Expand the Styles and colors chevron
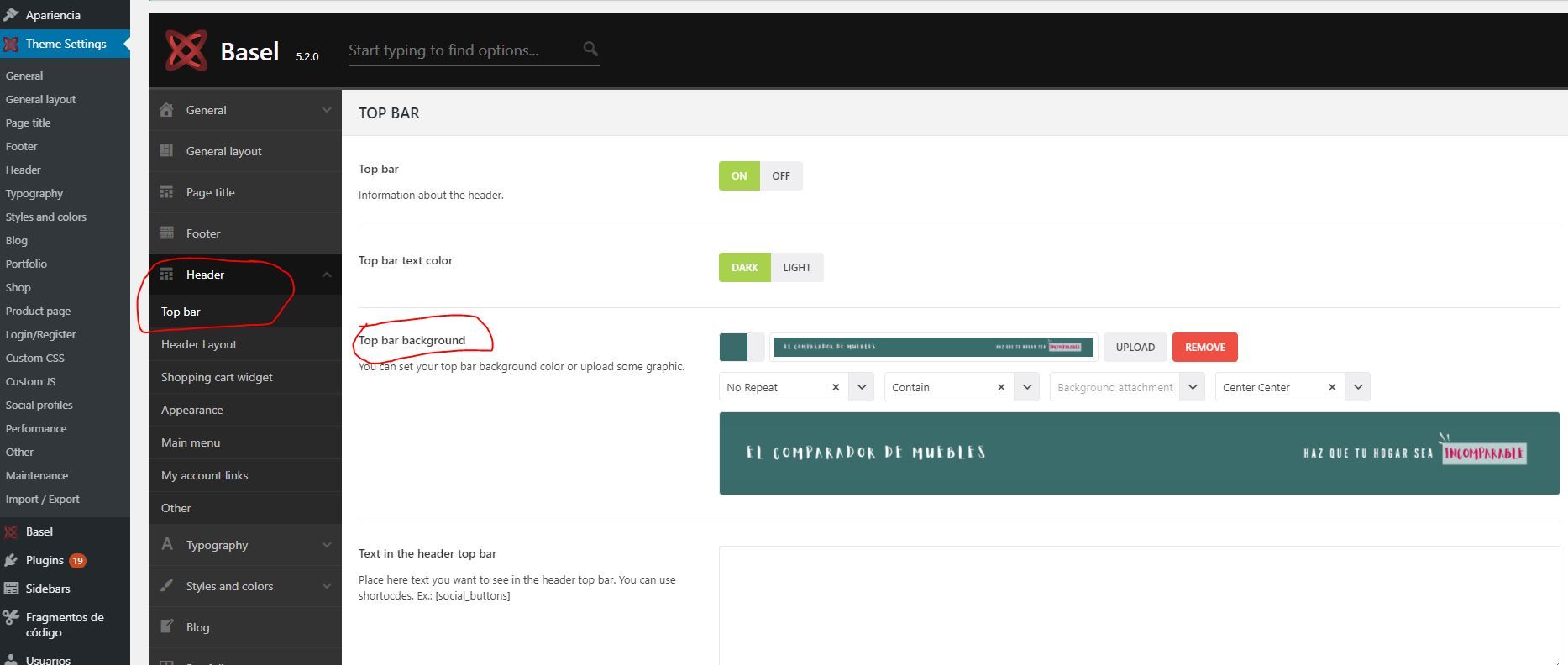Viewport: 1568px width, 665px height. click(x=326, y=586)
